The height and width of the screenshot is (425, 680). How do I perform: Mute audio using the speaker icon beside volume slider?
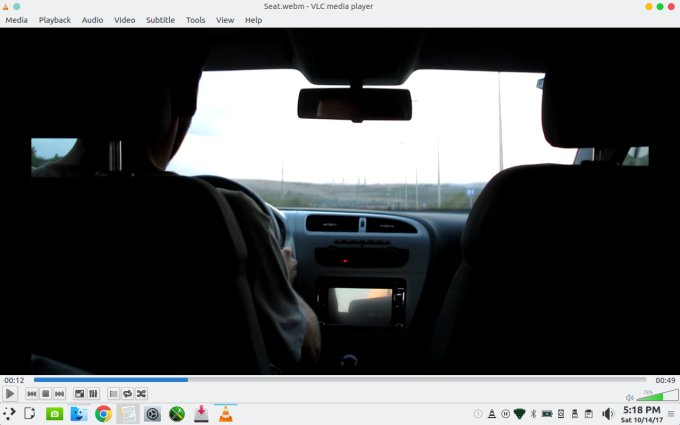click(630, 397)
